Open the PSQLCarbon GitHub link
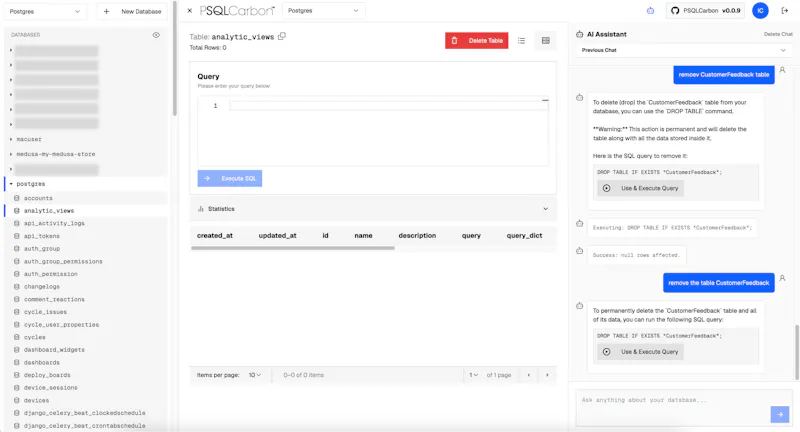Screen dimensions: 800x432 click(705, 11)
